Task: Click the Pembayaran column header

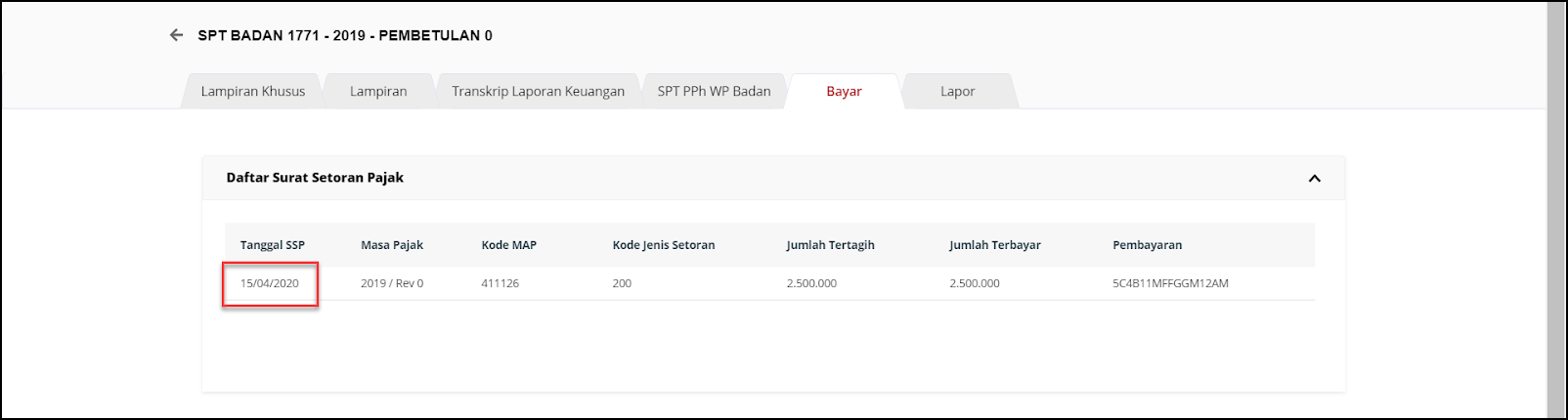Action: tap(1147, 245)
